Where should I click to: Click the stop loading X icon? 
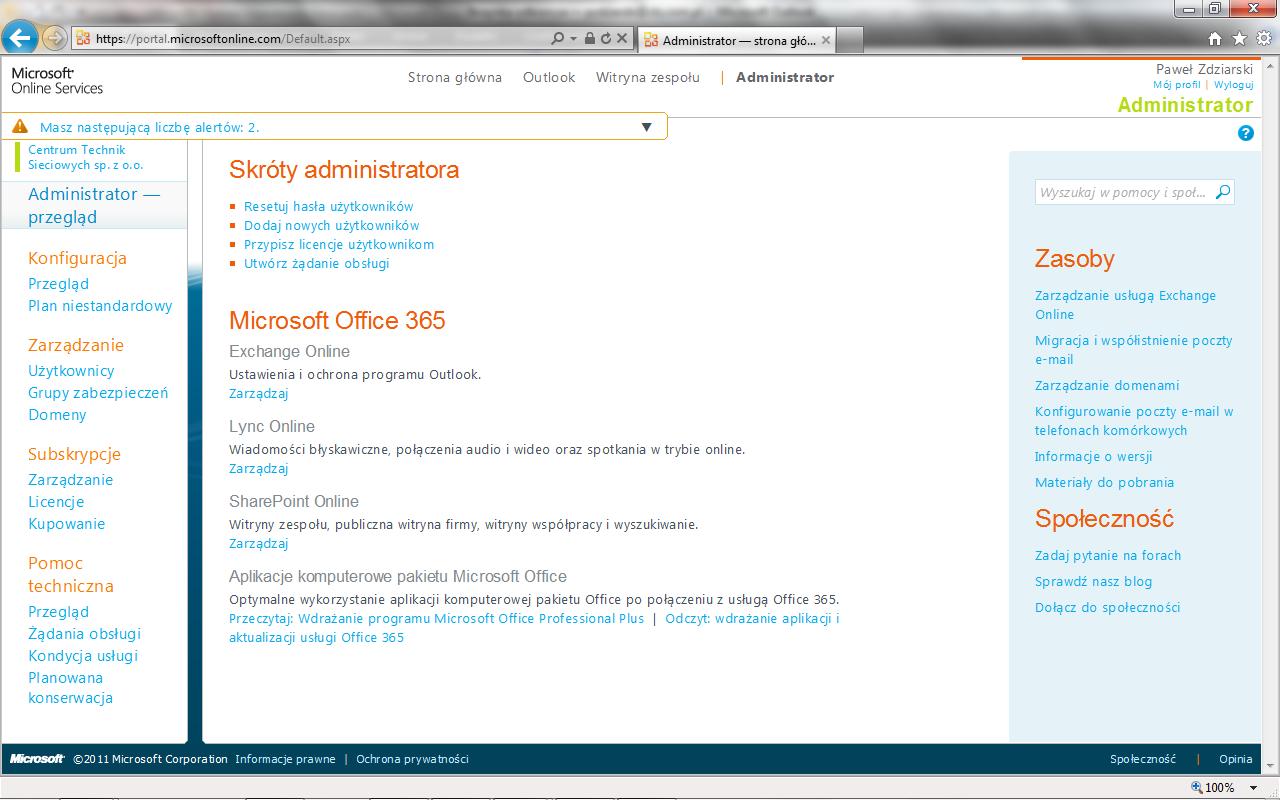point(621,39)
